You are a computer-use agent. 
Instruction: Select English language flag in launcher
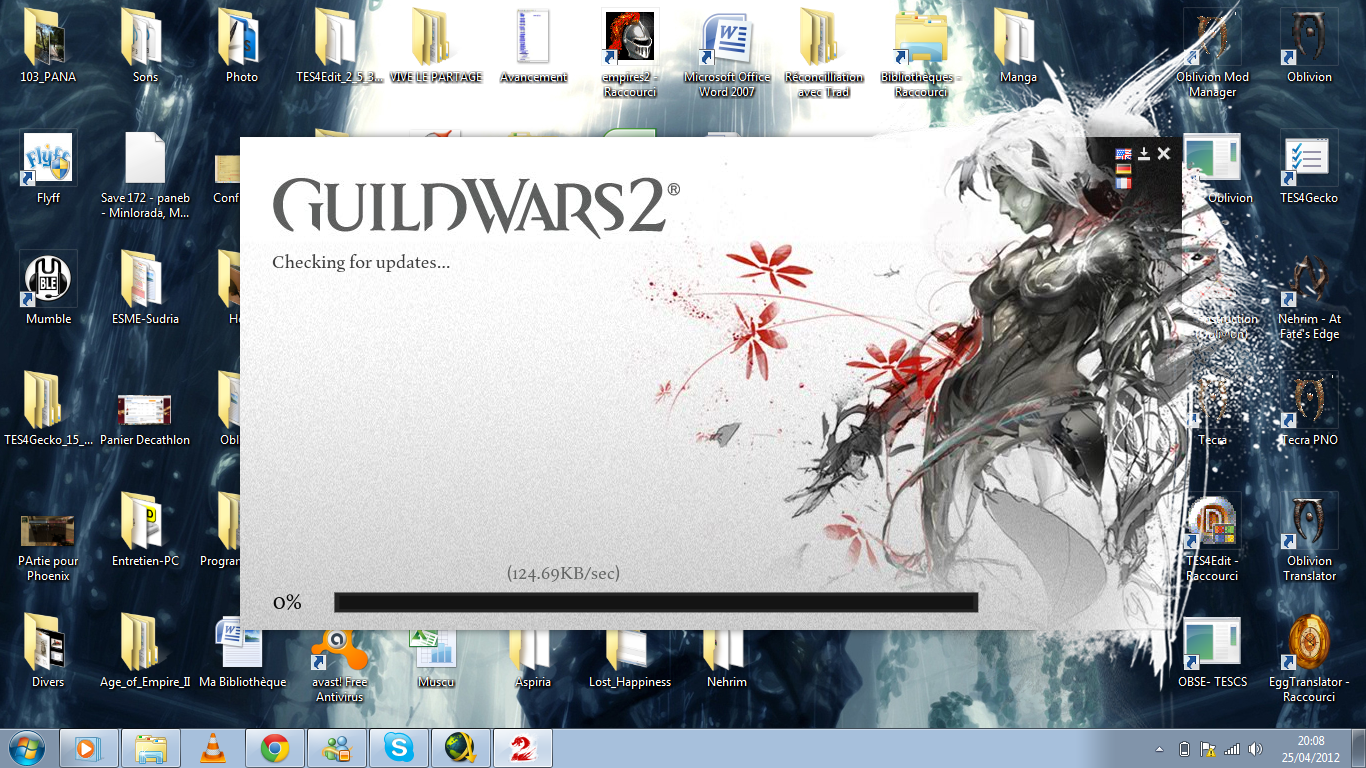click(x=1123, y=154)
